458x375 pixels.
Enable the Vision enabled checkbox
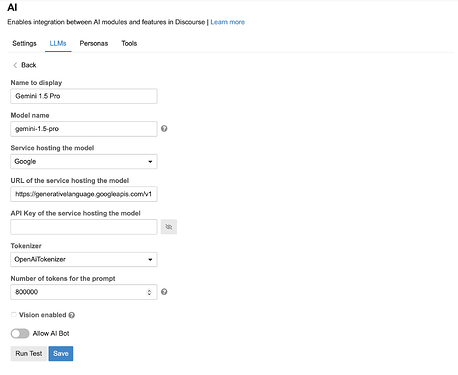coord(14,315)
